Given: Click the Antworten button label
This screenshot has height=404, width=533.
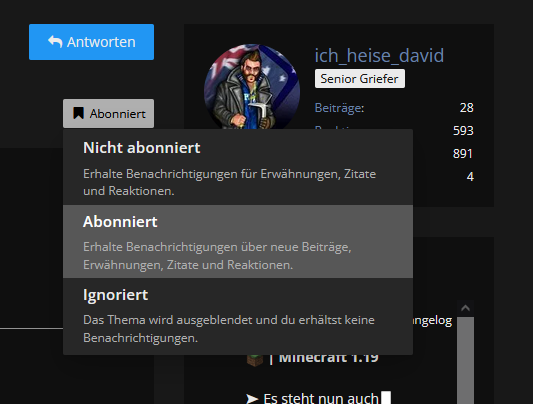Looking at the screenshot, I should (x=101, y=42).
